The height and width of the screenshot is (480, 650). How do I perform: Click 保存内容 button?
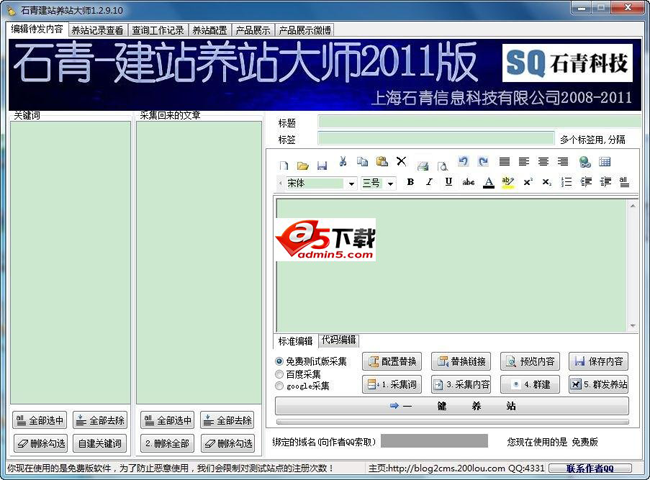tap(599, 361)
